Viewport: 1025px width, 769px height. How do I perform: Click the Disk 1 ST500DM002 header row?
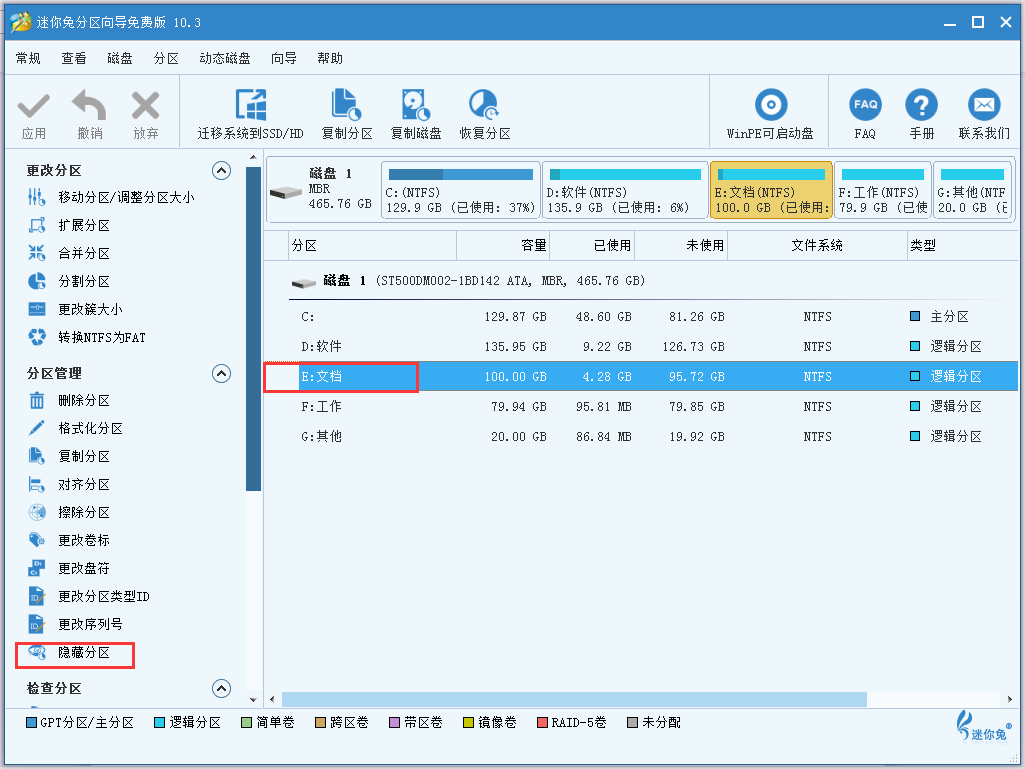pos(641,281)
